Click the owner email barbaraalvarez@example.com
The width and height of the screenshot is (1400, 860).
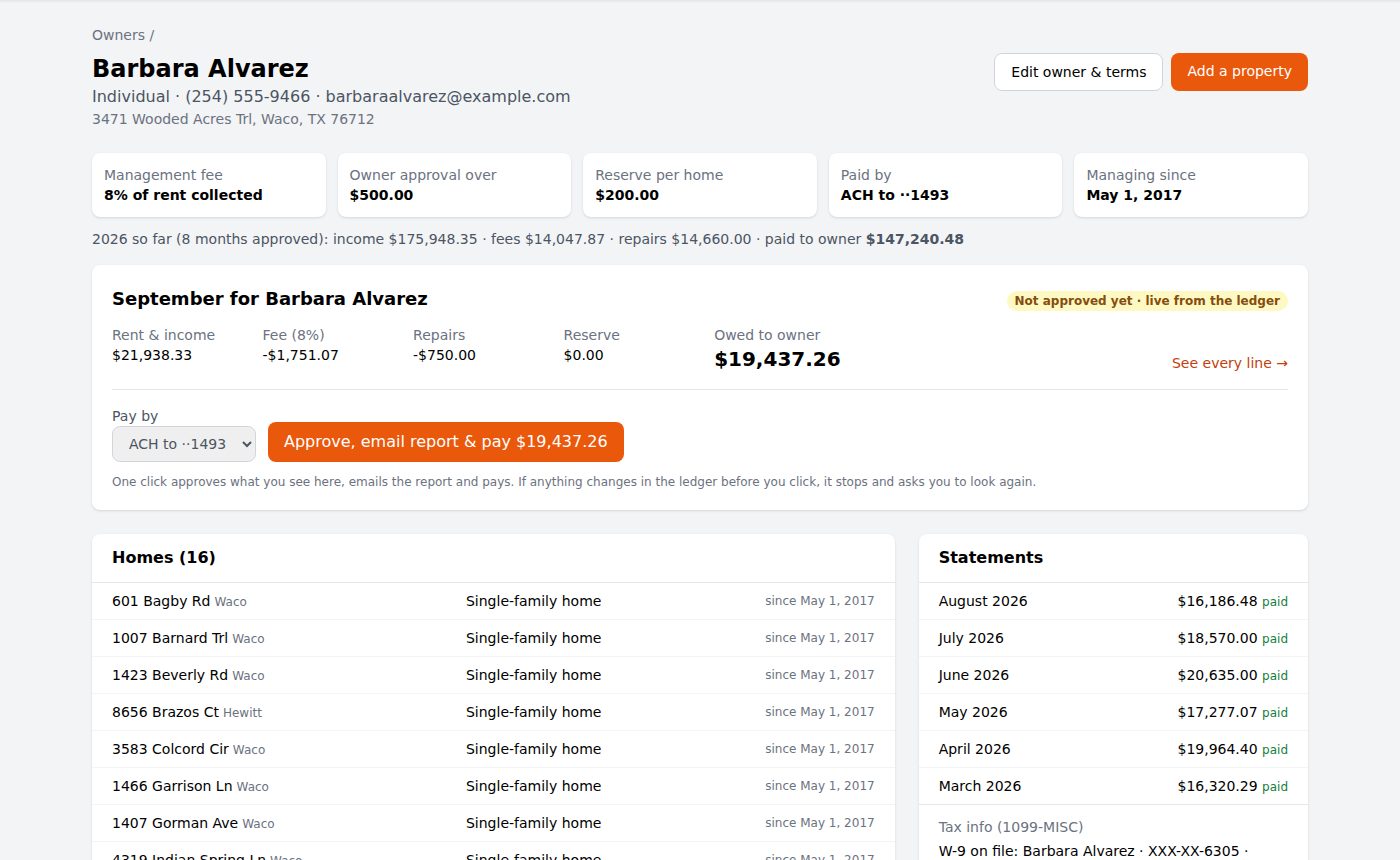click(x=448, y=97)
